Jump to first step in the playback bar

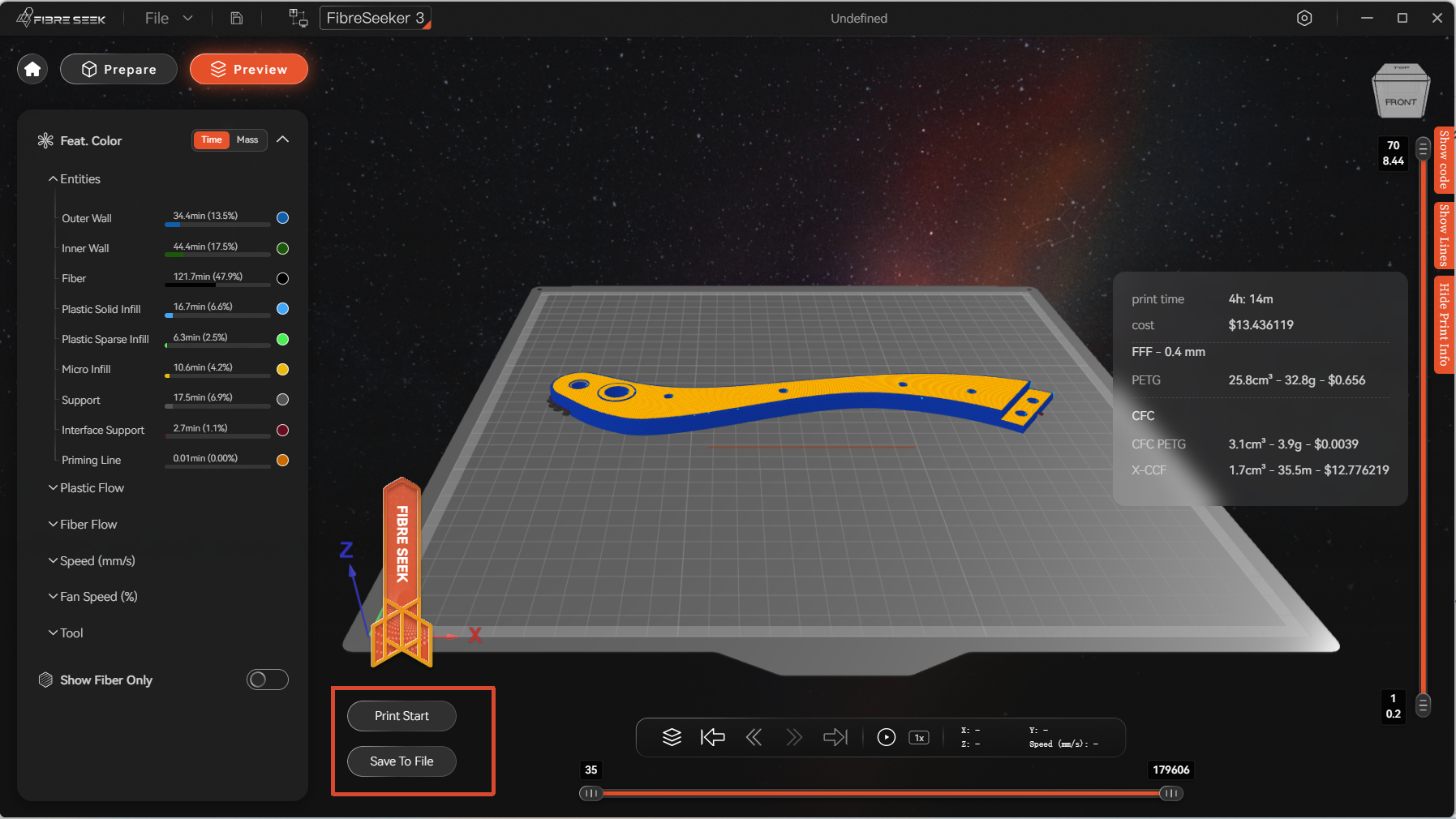click(x=712, y=737)
